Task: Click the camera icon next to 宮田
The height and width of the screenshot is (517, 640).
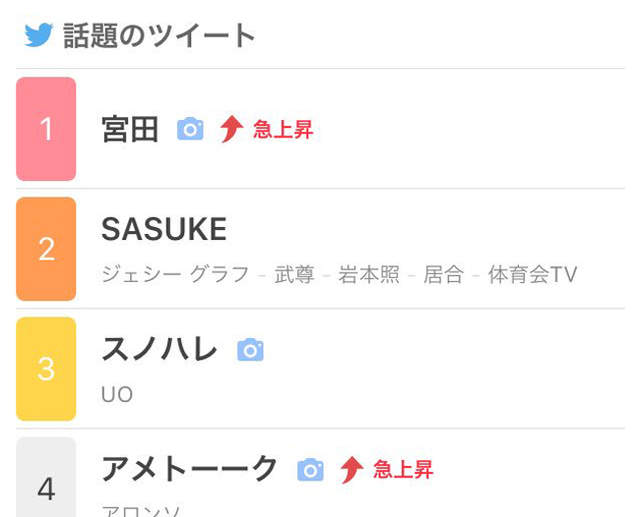Action: (x=190, y=129)
